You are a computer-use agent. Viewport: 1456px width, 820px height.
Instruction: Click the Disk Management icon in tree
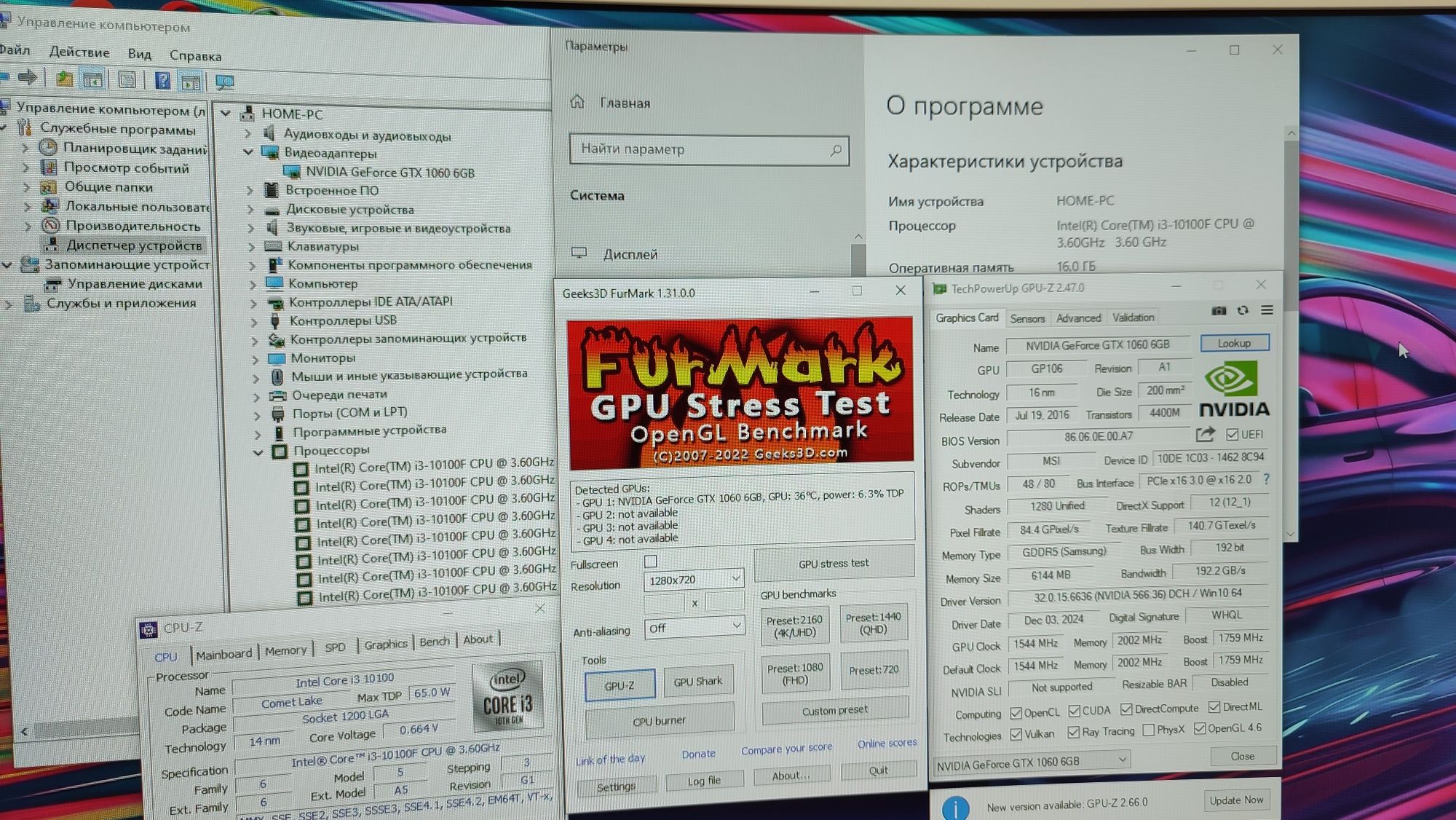52,284
